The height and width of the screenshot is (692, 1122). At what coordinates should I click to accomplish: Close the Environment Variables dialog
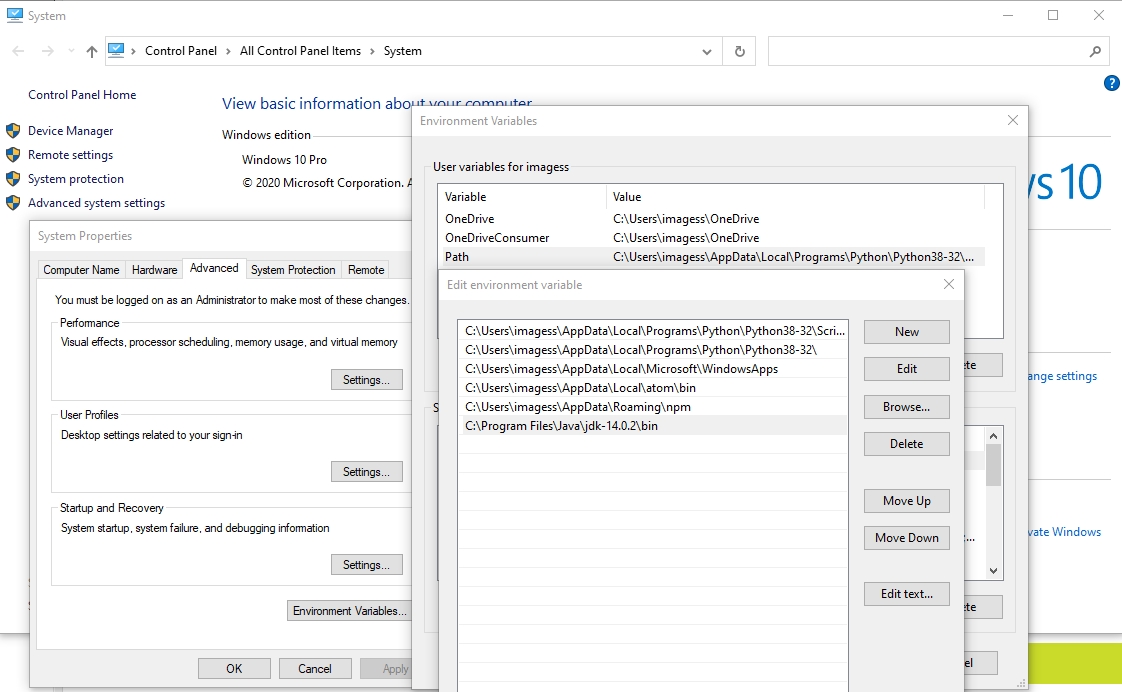(x=1013, y=120)
